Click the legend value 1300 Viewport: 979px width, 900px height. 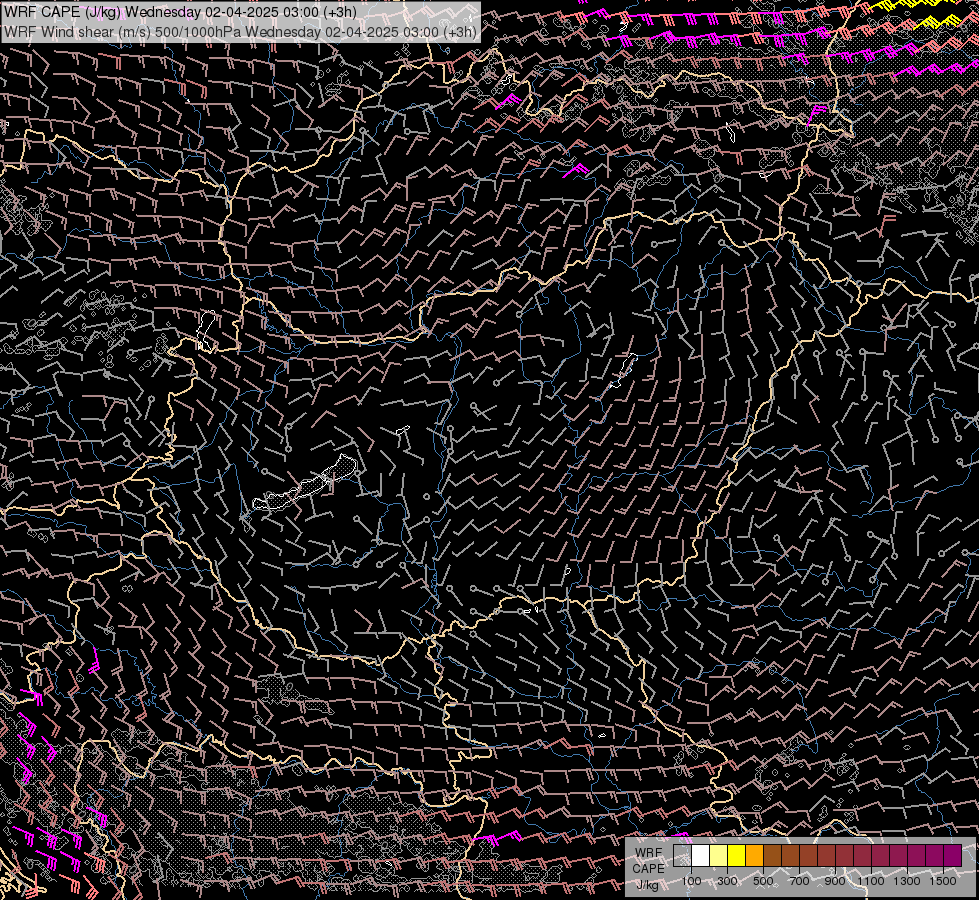tap(907, 881)
